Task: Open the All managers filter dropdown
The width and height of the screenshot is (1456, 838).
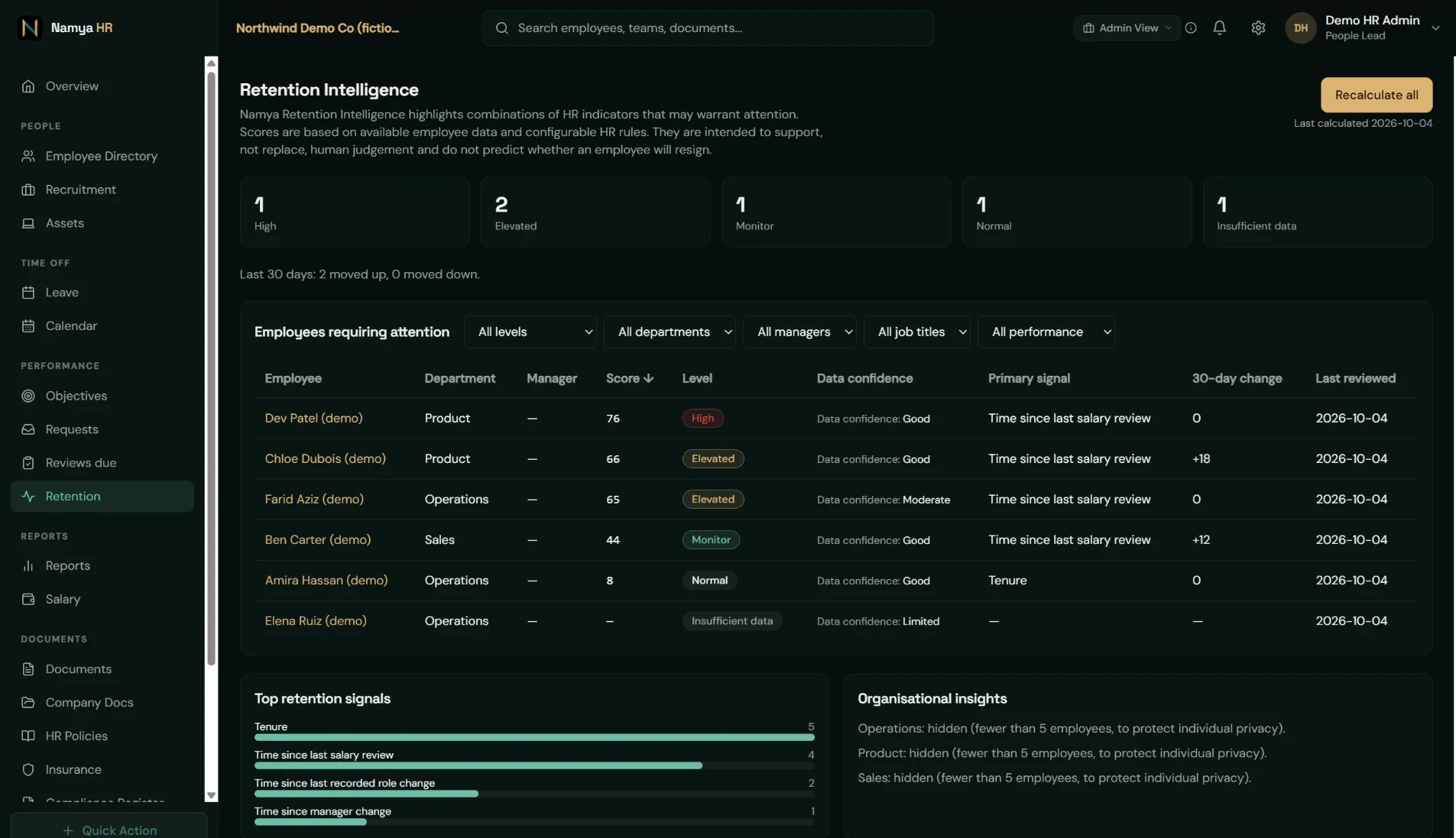Action: (x=799, y=332)
